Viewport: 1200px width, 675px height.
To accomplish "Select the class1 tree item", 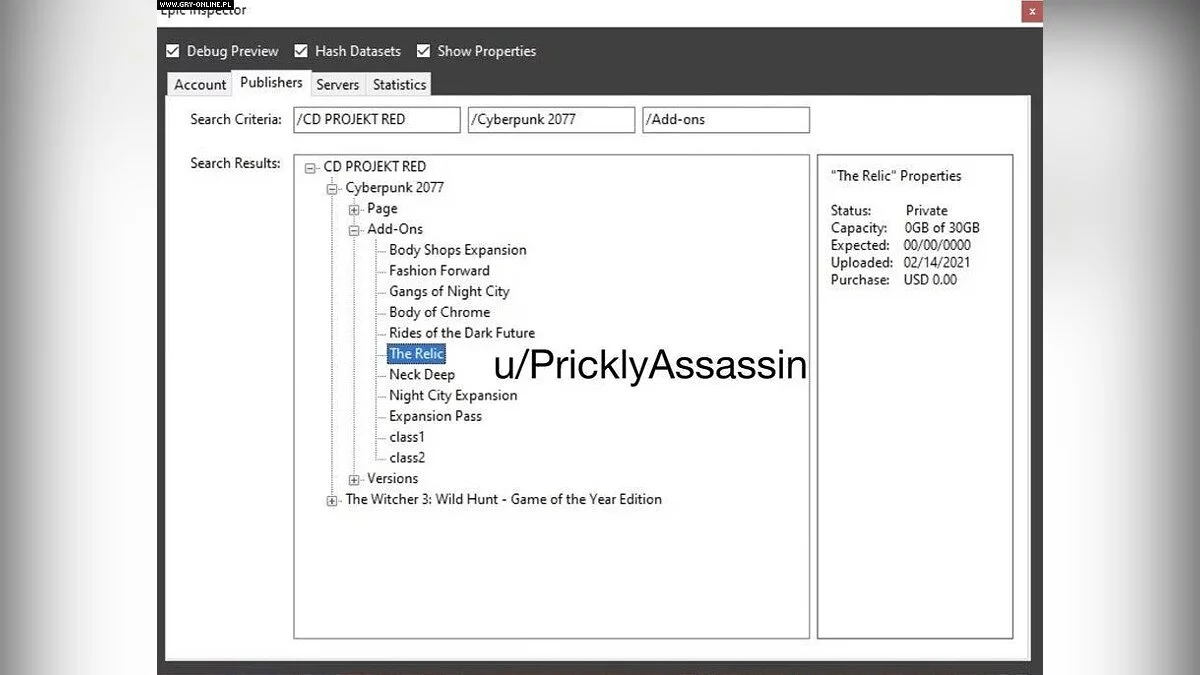I will point(407,437).
